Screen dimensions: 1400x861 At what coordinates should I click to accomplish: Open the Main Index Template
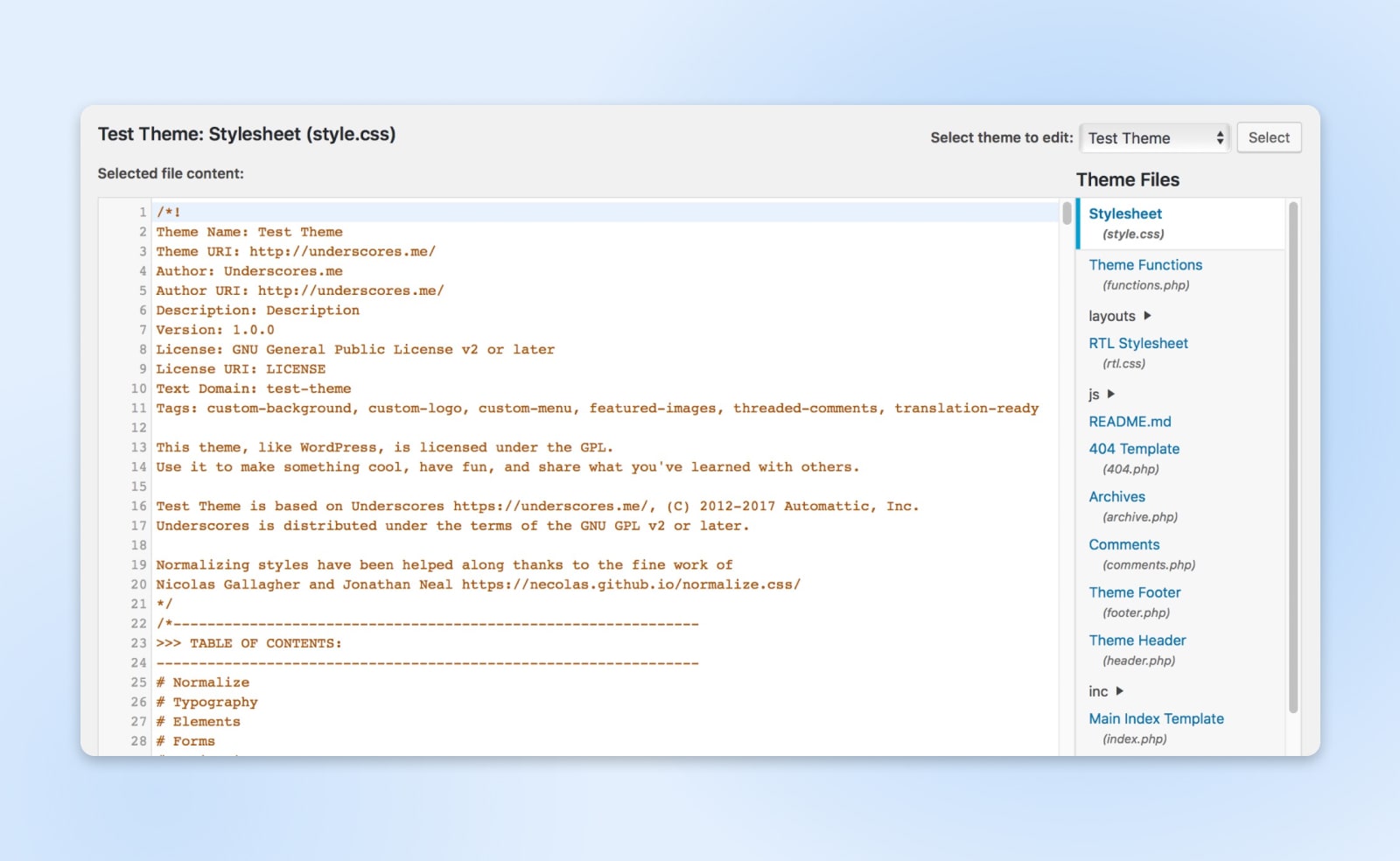point(1156,718)
